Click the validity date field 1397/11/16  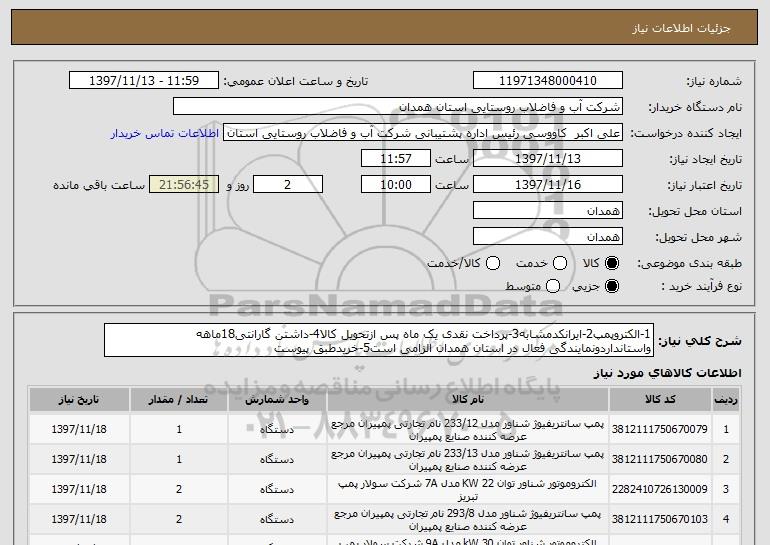tap(548, 185)
